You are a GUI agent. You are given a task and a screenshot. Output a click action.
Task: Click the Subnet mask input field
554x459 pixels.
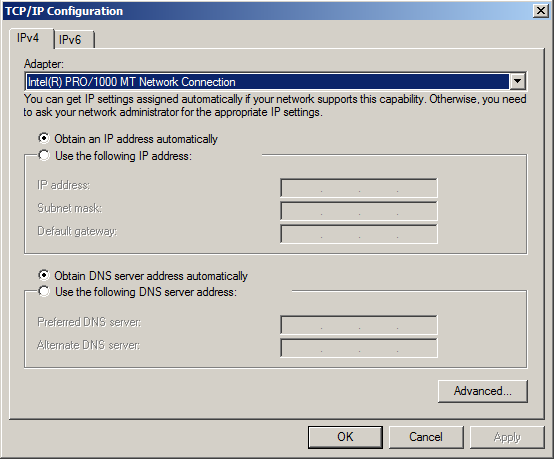[359, 211]
